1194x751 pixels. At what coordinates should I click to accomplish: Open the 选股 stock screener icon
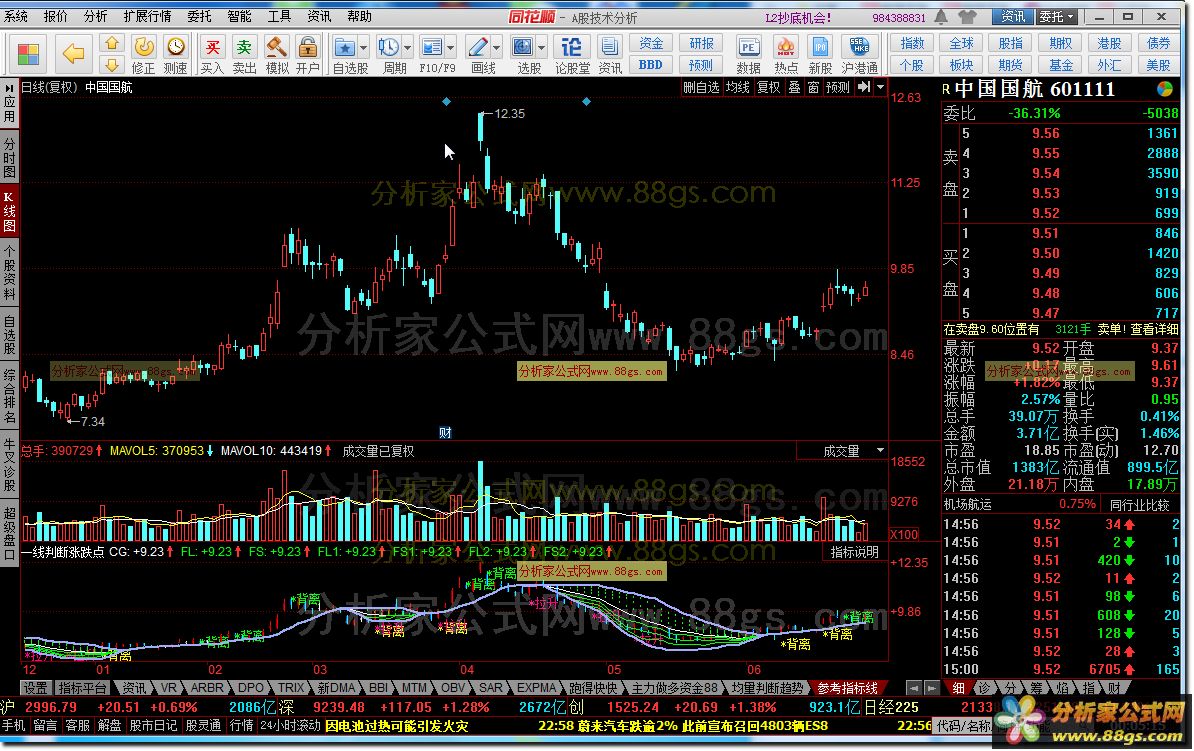click(522, 48)
